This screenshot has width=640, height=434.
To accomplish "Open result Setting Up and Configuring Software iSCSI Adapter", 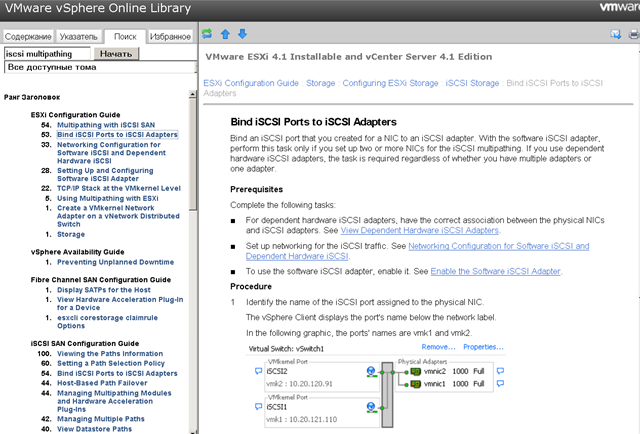I will [105, 174].
